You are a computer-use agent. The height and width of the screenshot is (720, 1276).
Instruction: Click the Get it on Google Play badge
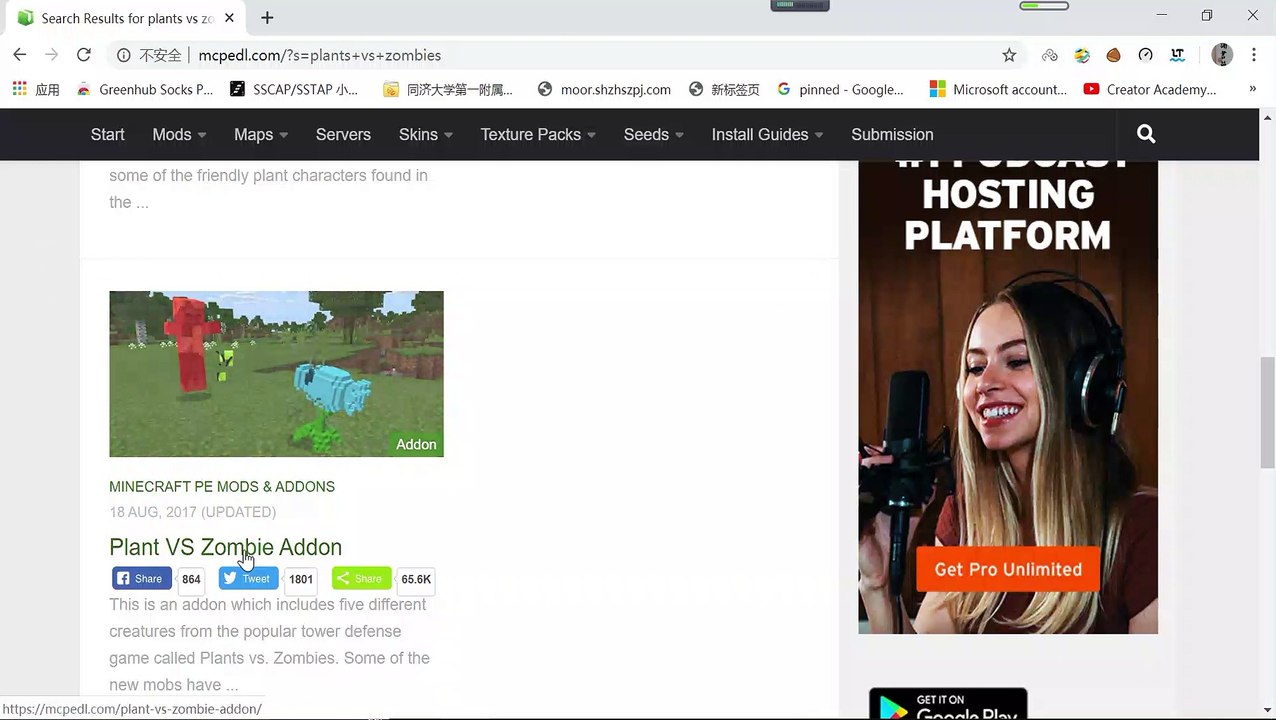(948, 703)
